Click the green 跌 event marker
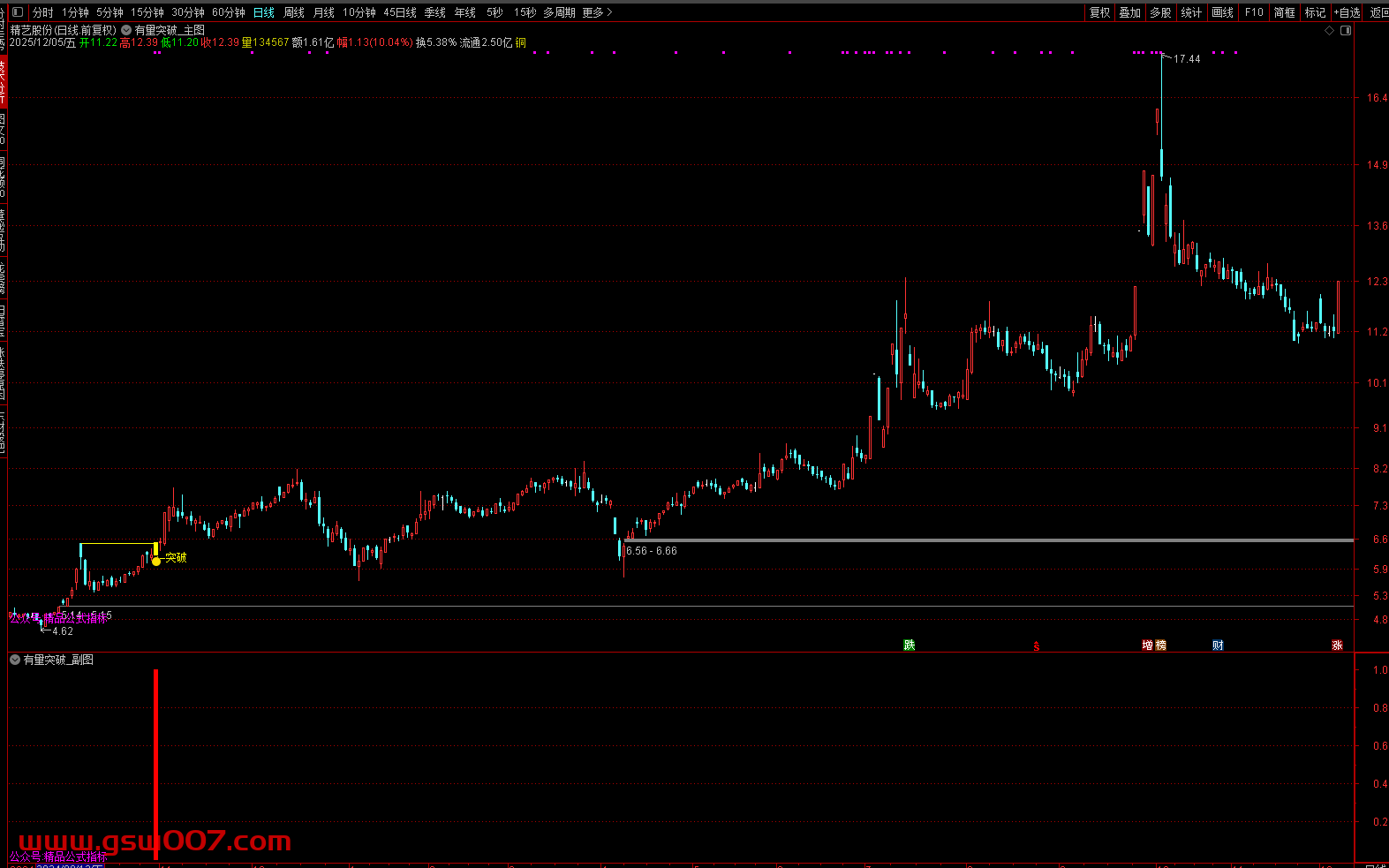This screenshot has width=1389, height=868. click(x=909, y=645)
